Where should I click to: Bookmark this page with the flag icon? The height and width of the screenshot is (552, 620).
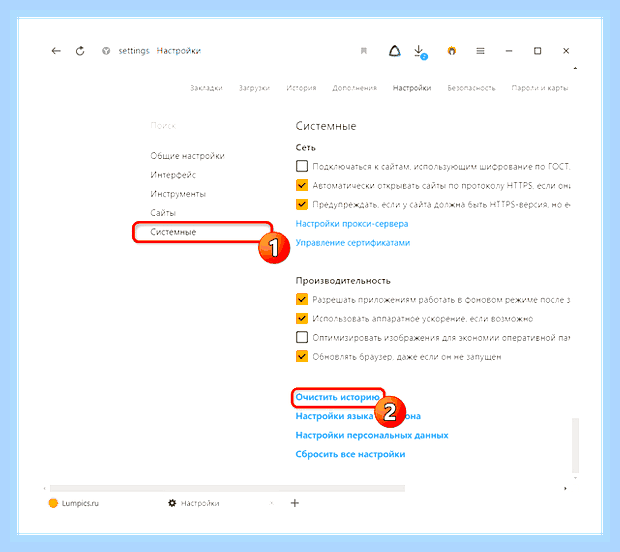(364, 51)
